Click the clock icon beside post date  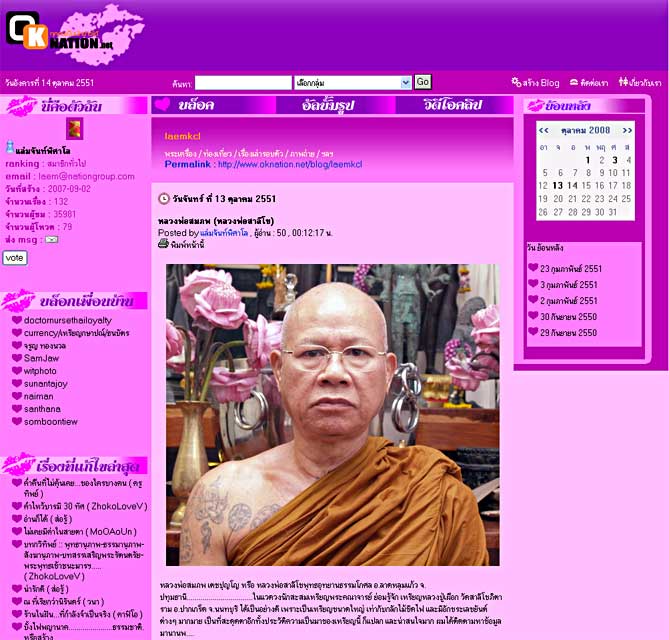164,198
